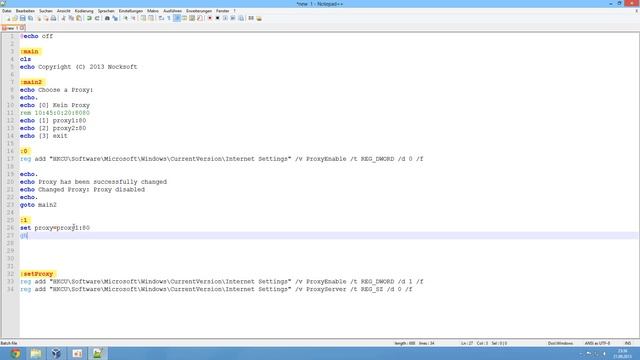Click 'echo Changed Proxy: Proxy disabled' line
Screen dimensions: 640x360
(82, 189)
